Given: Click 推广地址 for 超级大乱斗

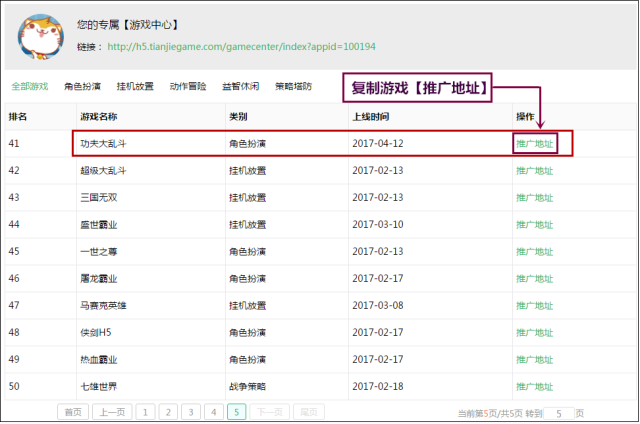Looking at the screenshot, I should (x=535, y=171).
